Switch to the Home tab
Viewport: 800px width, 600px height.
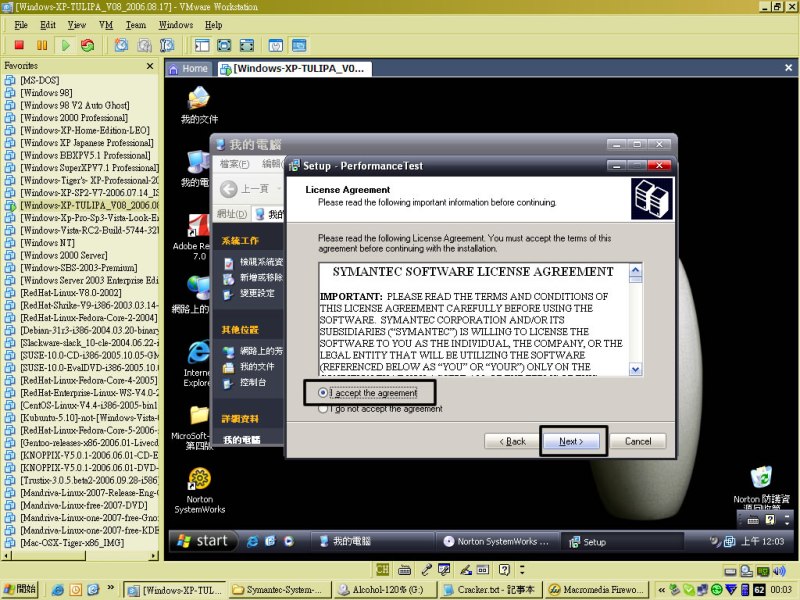pos(189,69)
